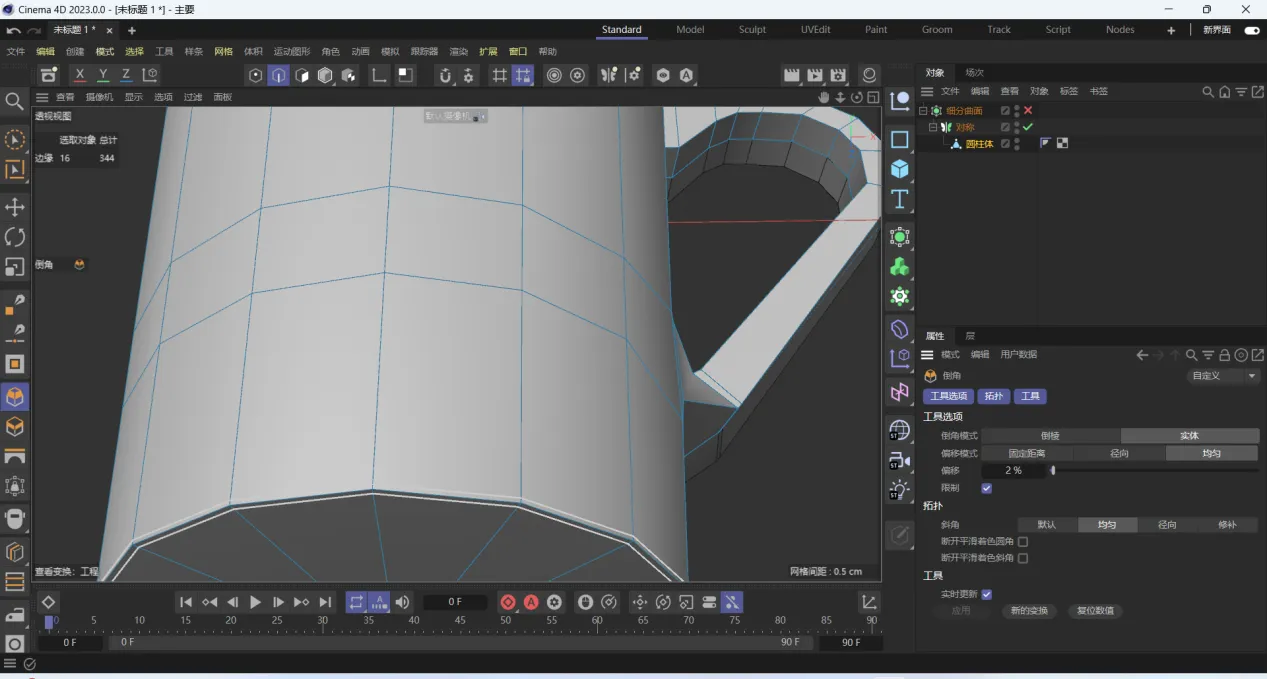
Task: Select the Rotate tool in left toolbar
Action: [x=15, y=237]
